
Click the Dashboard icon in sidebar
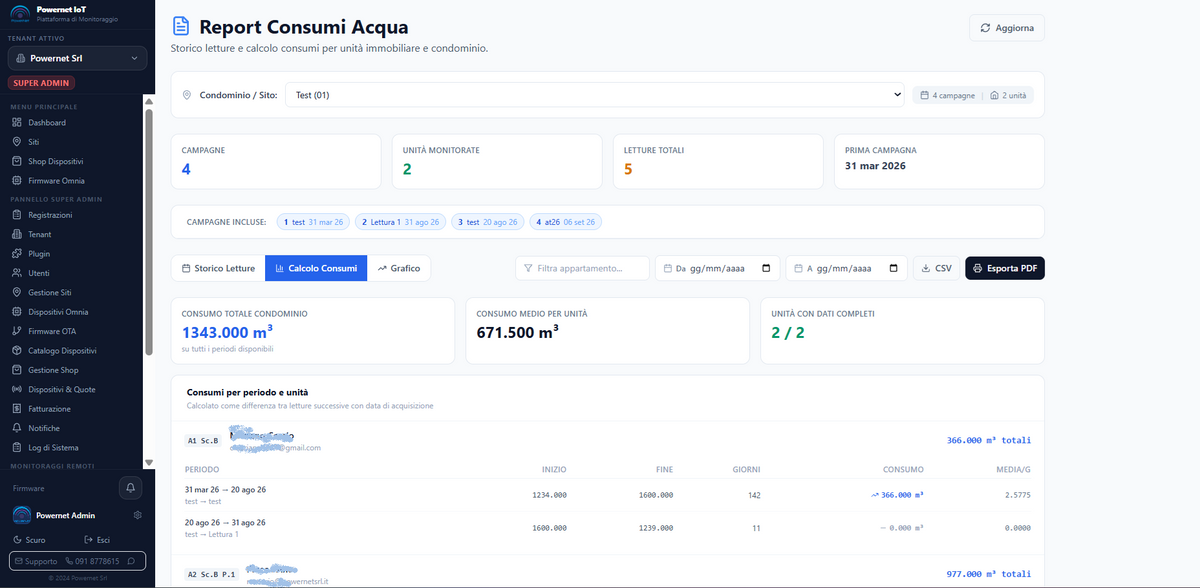coord(17,123)
